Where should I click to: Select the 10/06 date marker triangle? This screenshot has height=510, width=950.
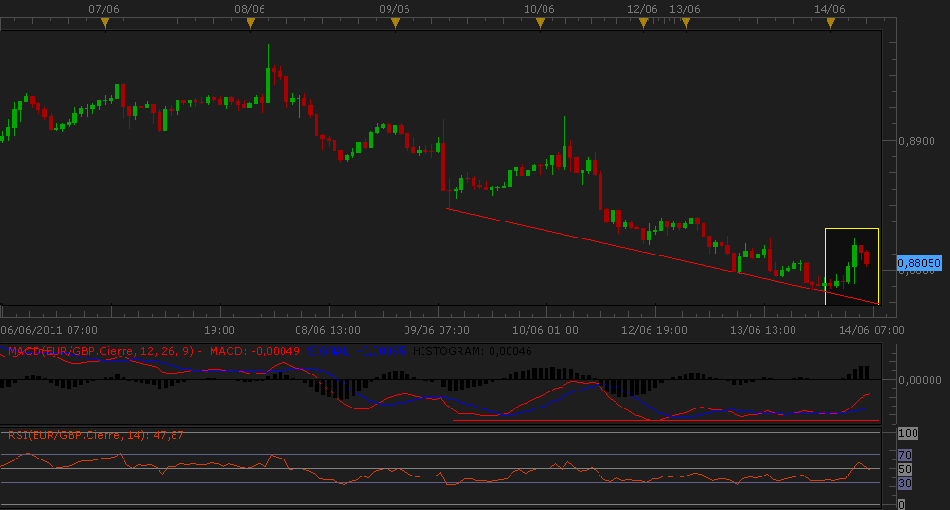(x=540, y=22)
